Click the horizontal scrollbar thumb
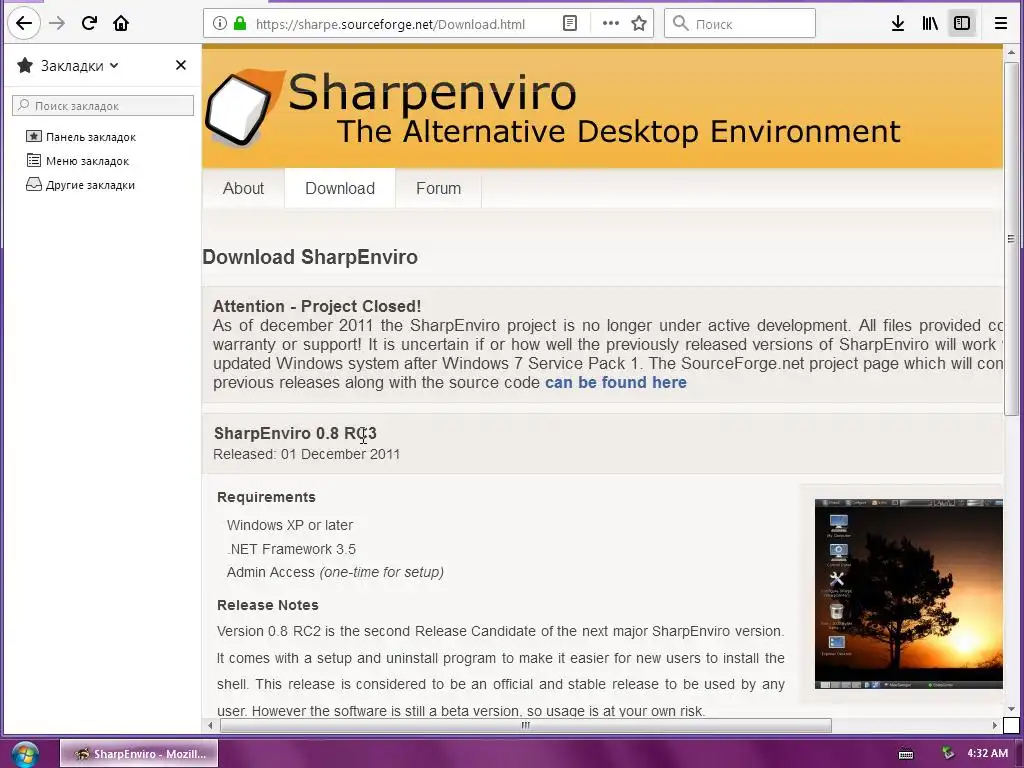 526,725
